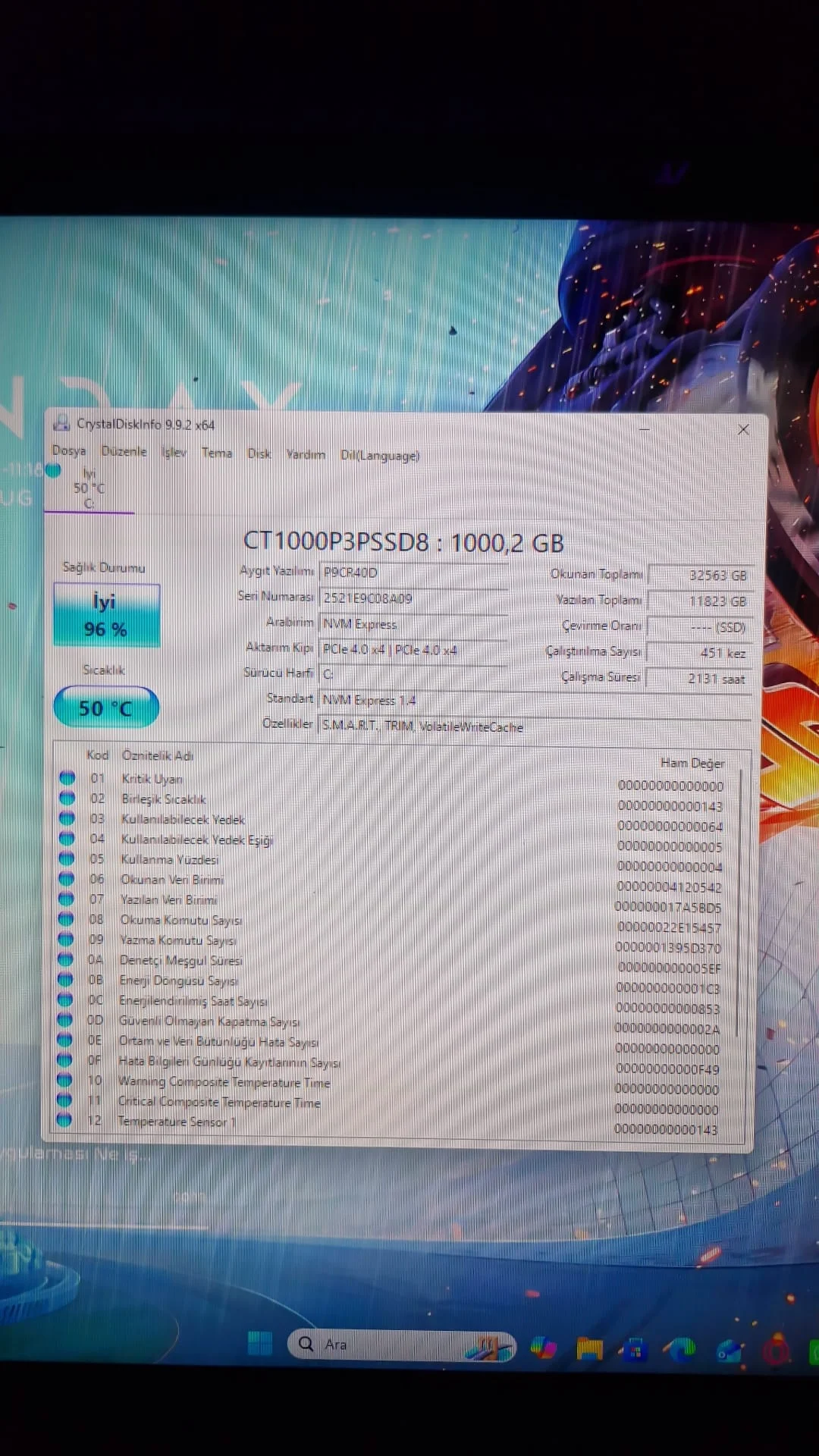Click status circle for Ortam ve Veri Bütünlüğü row
819x1456 pixels.
65,1040
